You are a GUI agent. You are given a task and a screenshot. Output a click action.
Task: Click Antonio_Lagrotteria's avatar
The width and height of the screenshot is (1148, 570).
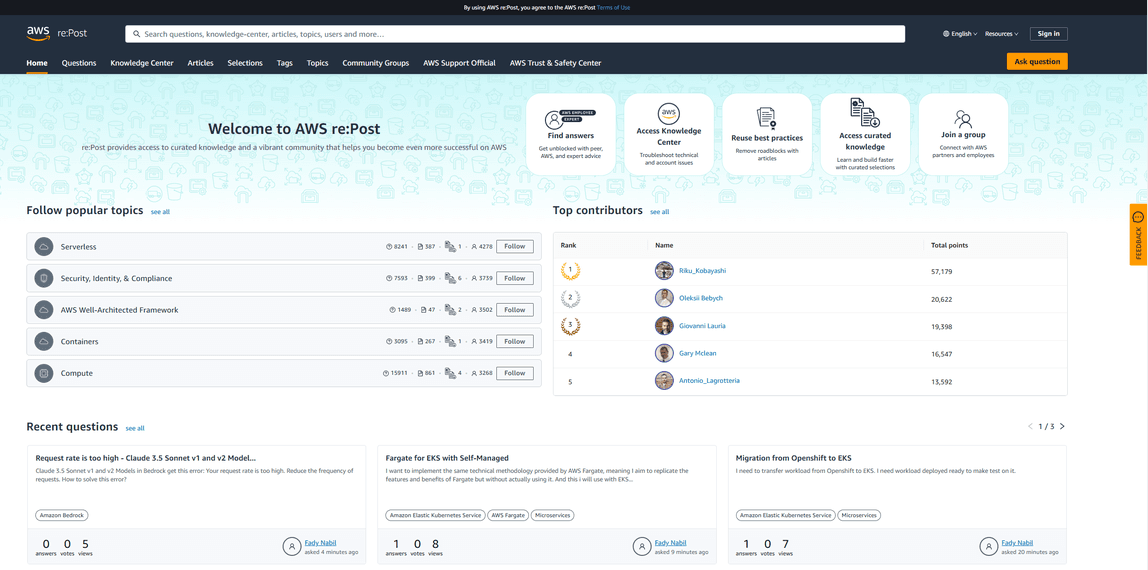(x=664, y=380)
